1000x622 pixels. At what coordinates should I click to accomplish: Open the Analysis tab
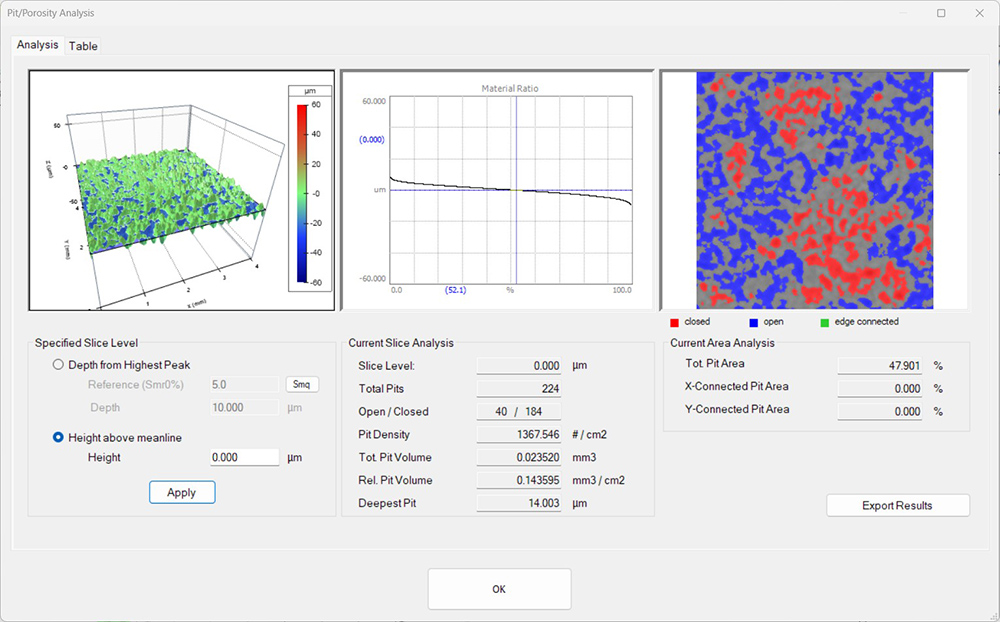[x=38, y=45]
